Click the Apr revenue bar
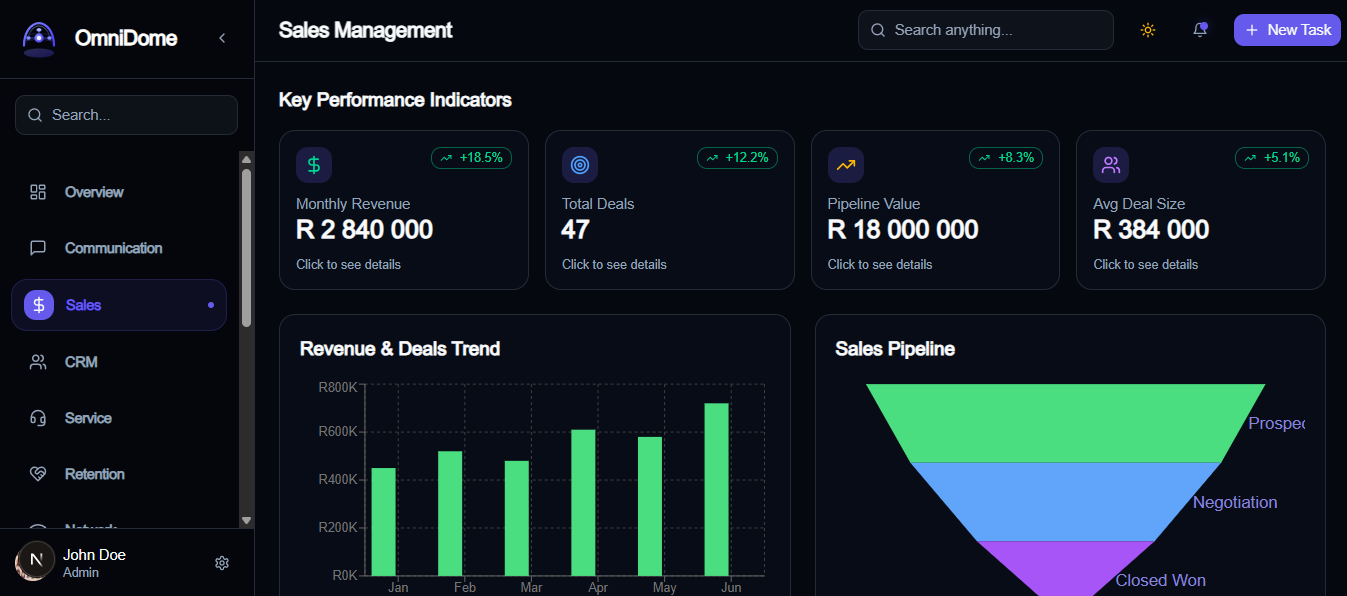Screen dimensions: 1347x596 (583, 503)
